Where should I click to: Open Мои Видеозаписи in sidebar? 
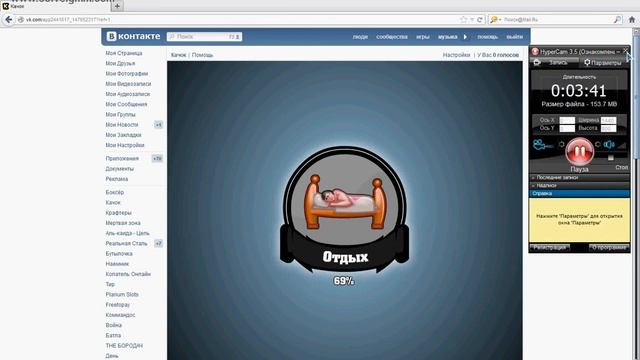[x=129, y=84]
